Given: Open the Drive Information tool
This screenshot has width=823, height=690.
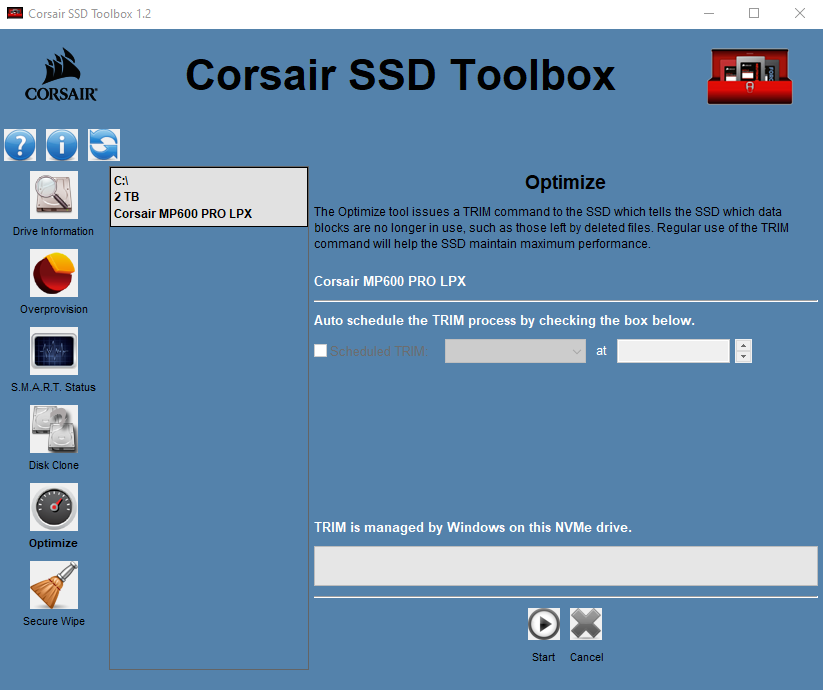Looking at the screenshot, I should 54,196.
